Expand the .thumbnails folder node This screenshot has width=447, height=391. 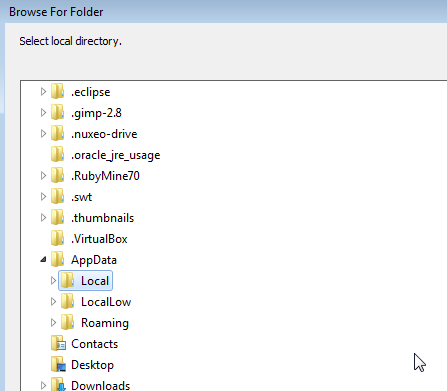43,217
